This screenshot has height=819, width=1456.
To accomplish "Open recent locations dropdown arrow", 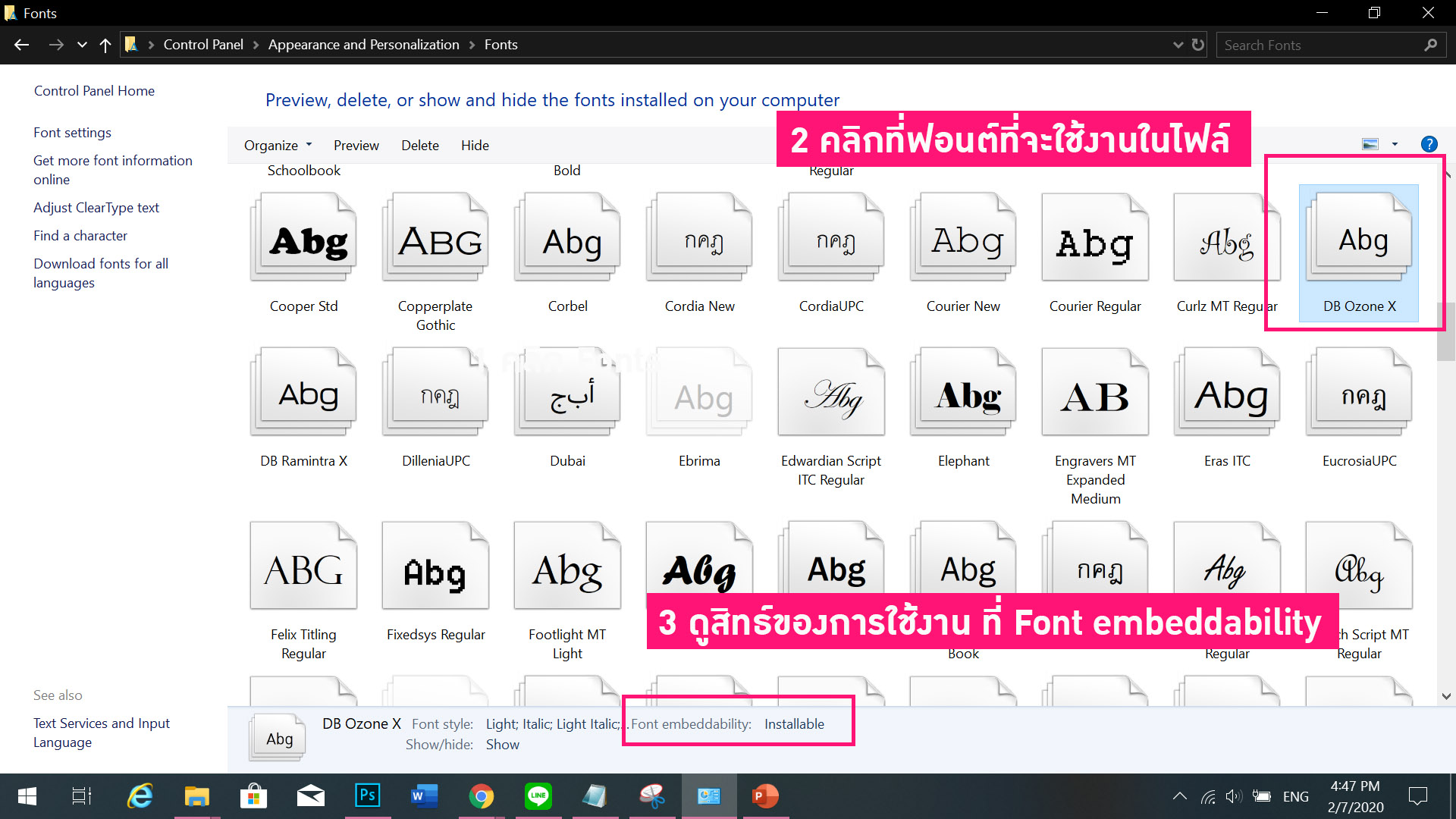I will (82, 45).
